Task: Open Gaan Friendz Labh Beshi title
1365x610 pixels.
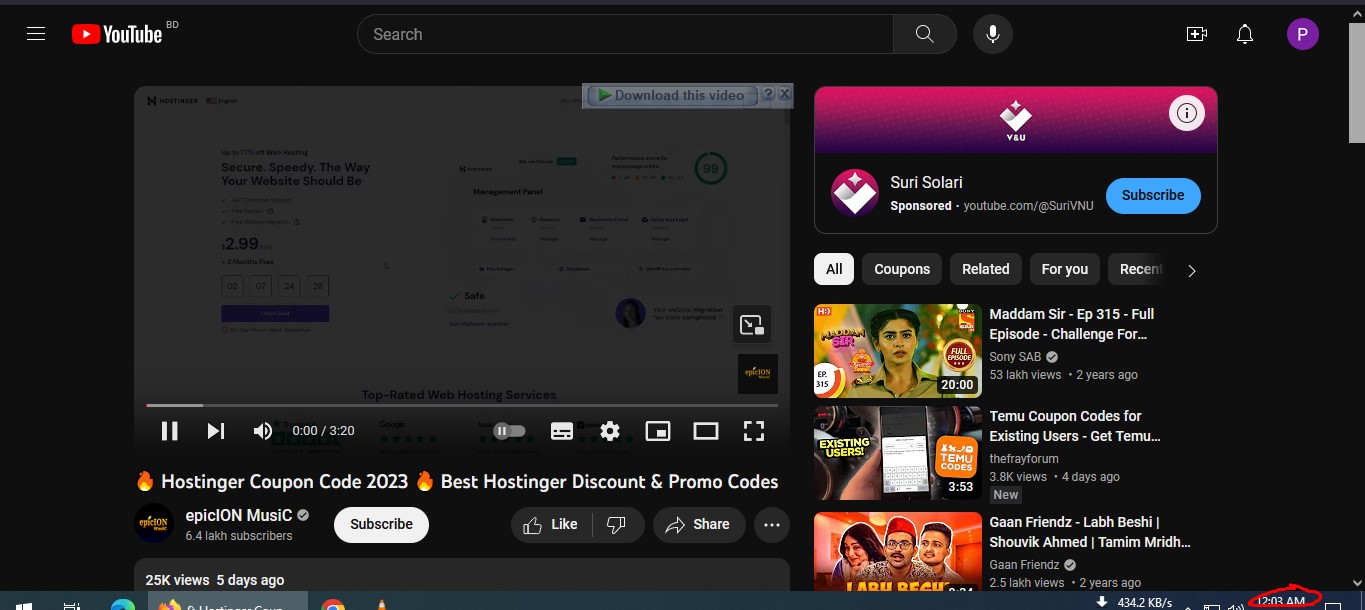Action: pyautogui.click(x=1090, y=532)
